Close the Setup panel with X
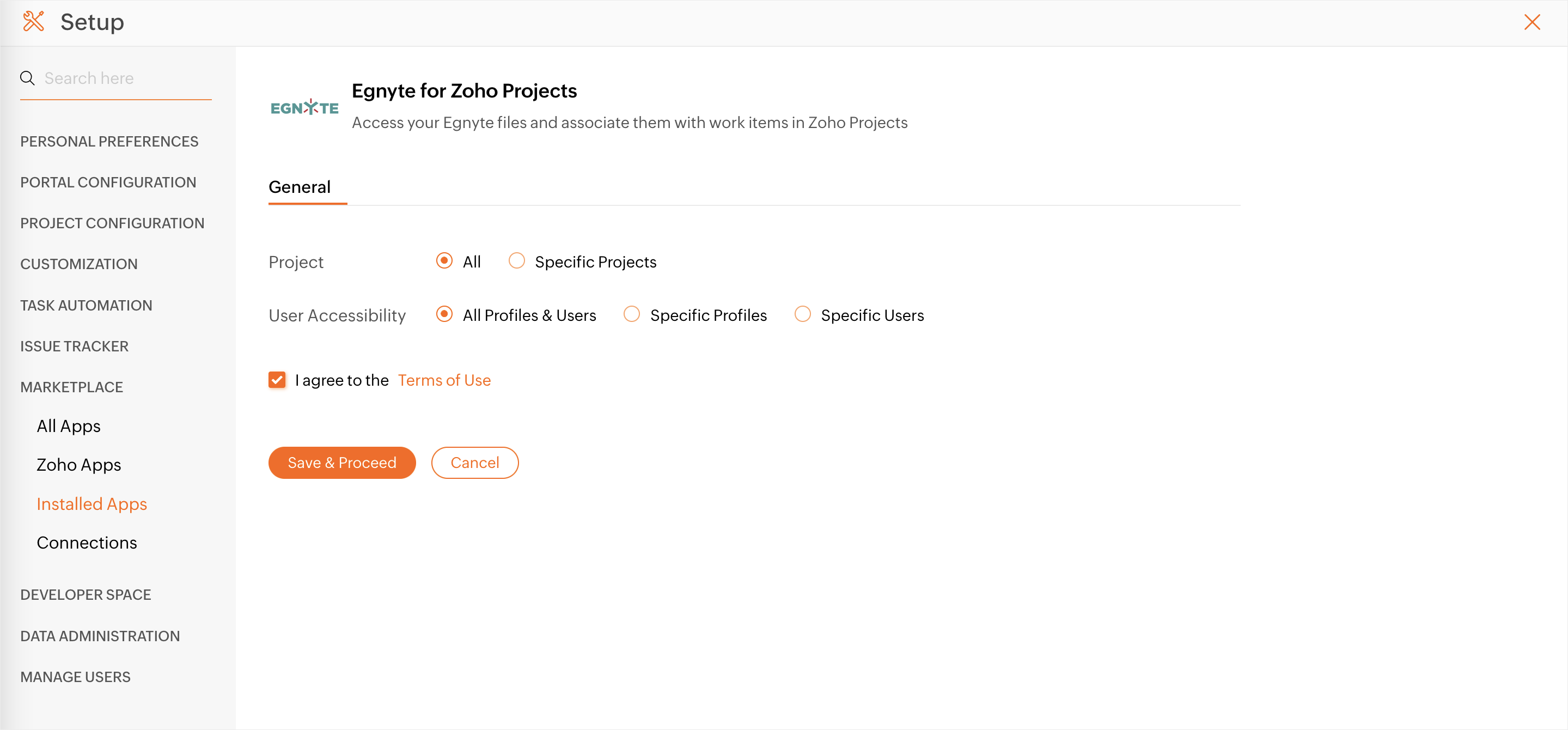1568x730 pixels. 1532,22
